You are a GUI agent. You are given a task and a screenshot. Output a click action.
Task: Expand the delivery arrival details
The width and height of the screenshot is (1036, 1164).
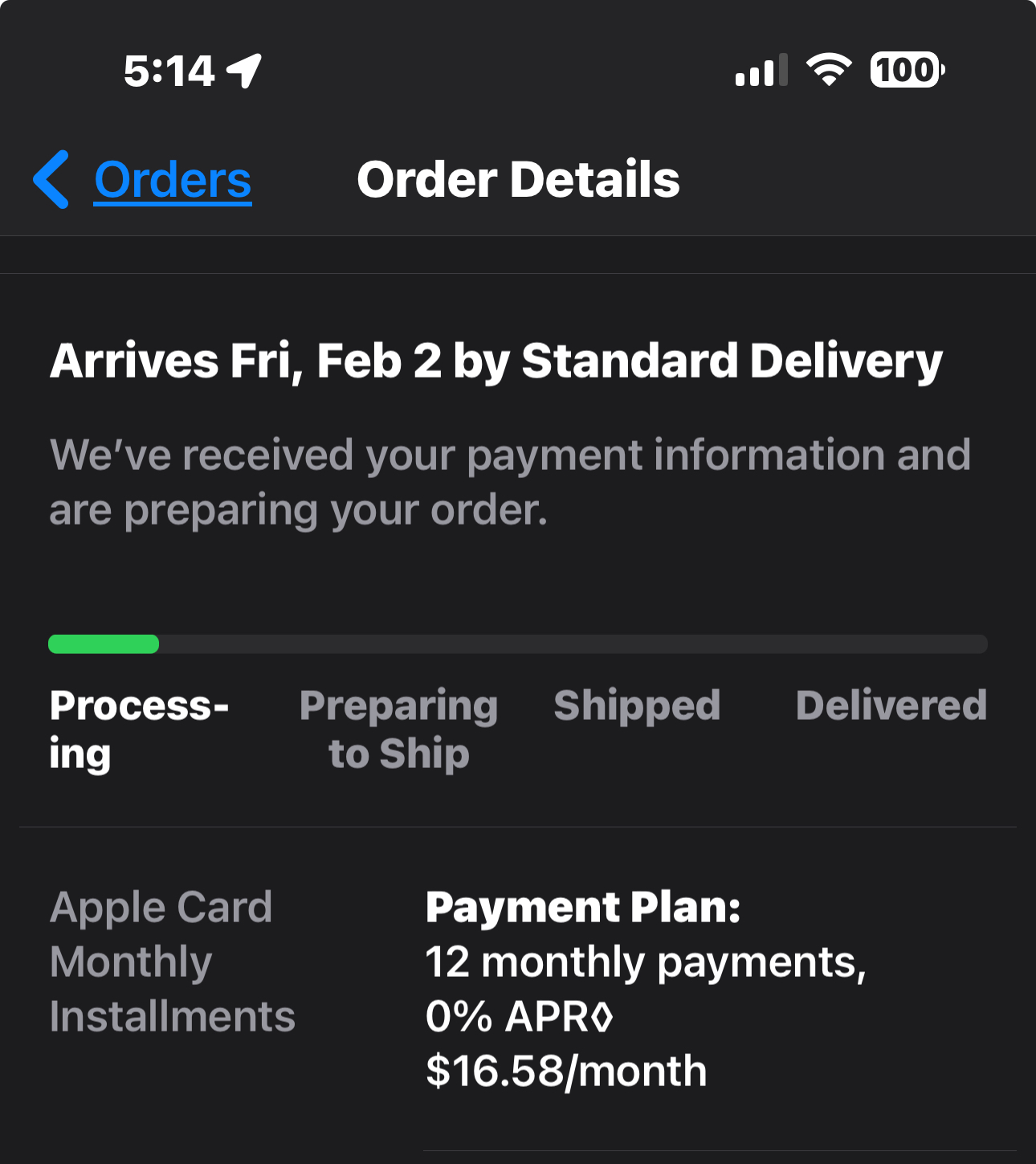496,361
